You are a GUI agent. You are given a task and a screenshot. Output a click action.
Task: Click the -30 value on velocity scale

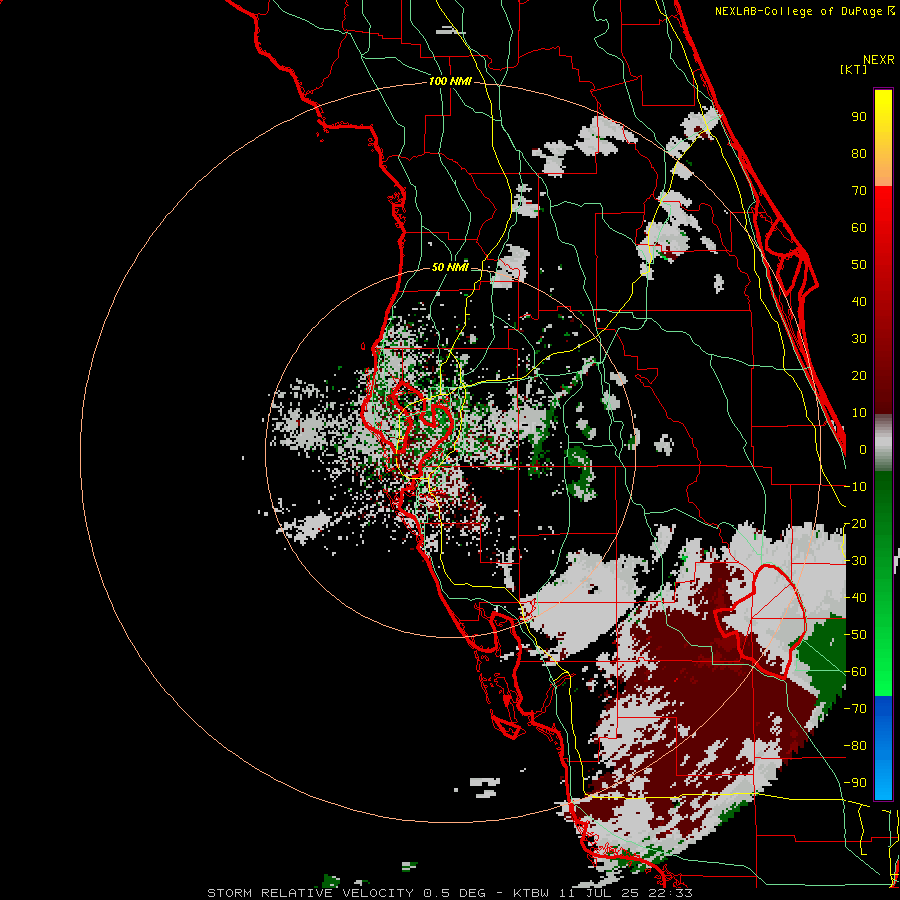[x=855, y=561]
